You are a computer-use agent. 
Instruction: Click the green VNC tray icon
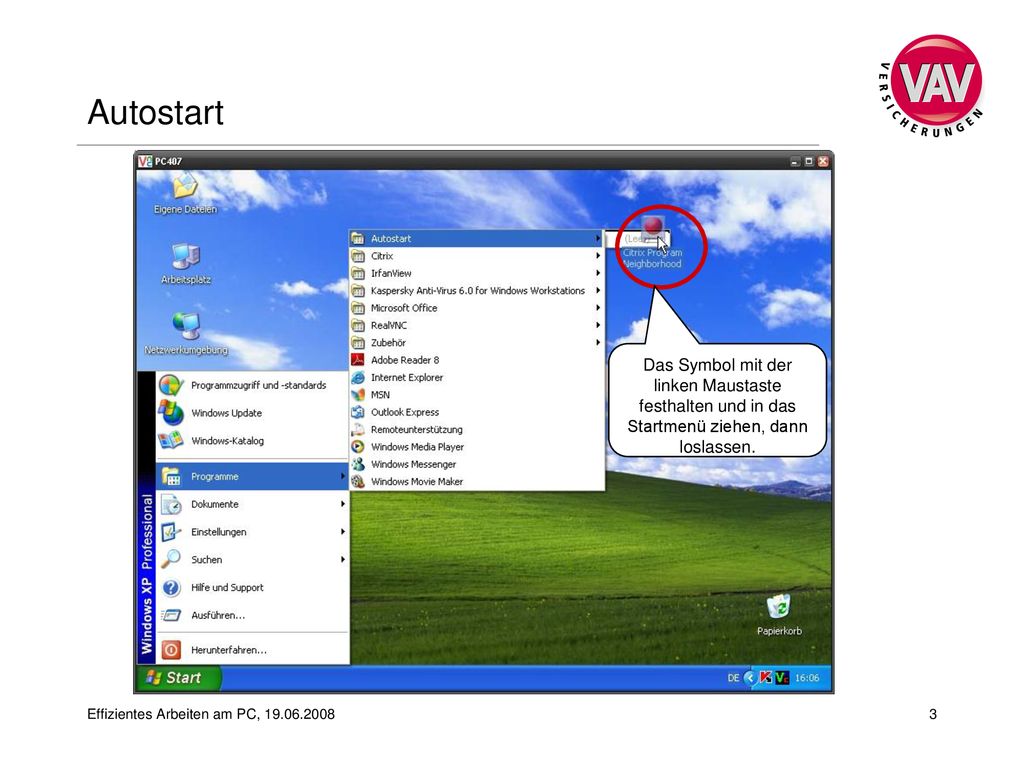coord(782,678)
